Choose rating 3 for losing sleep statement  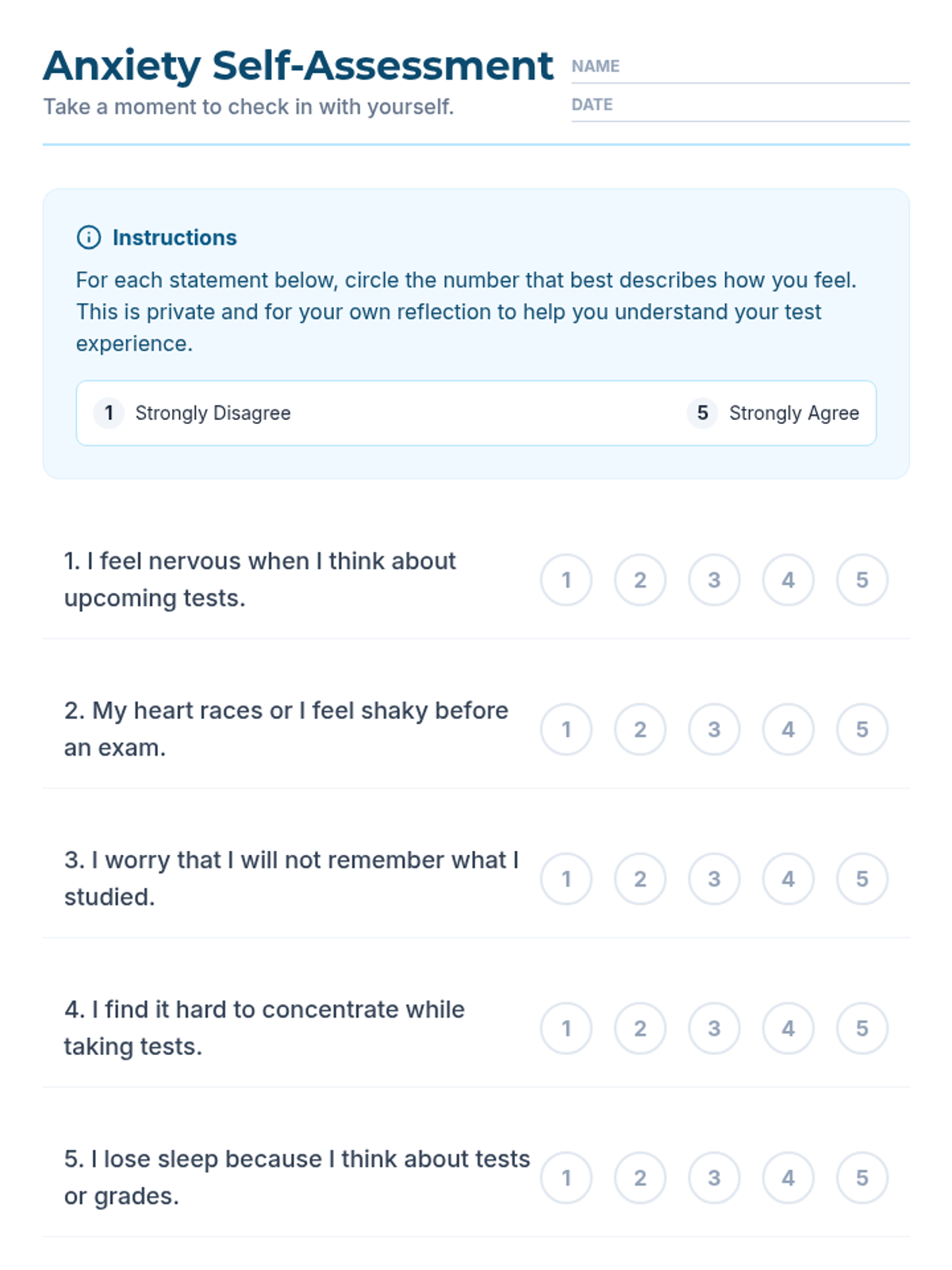tap(714, 1178)
